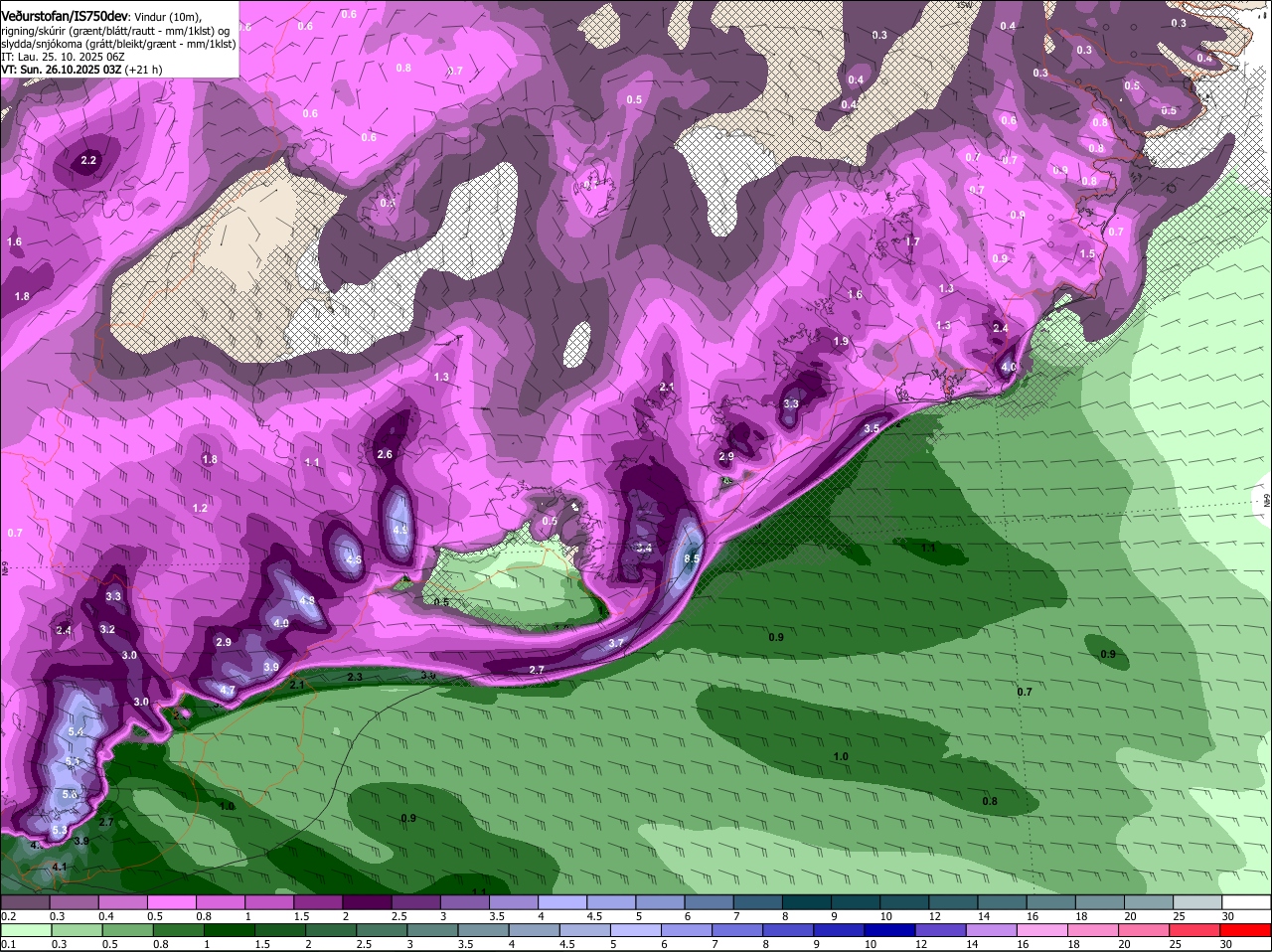Click the 3.7 value on the map
Screen dimensions: 1272x952
pyautogui.click(x=616, y=643)
